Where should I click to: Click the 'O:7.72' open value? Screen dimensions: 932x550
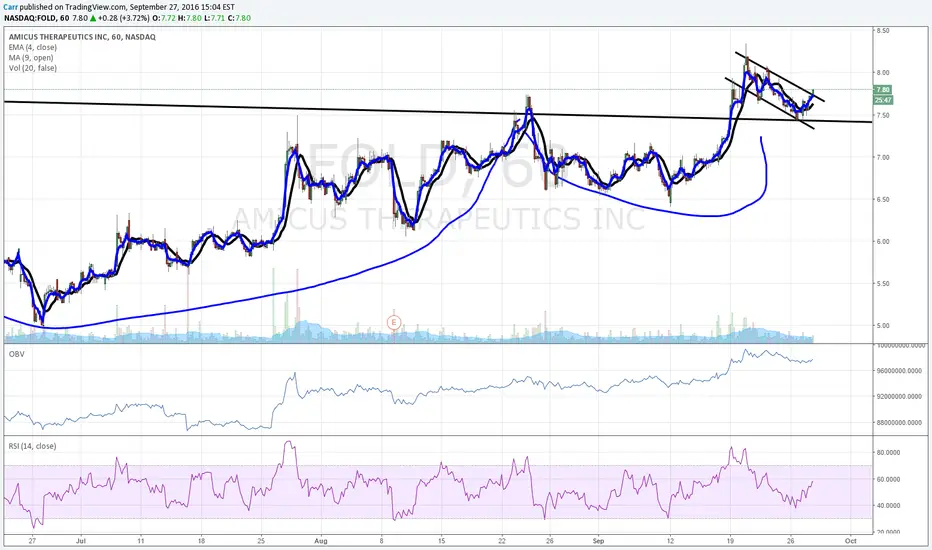pos(164,18)
